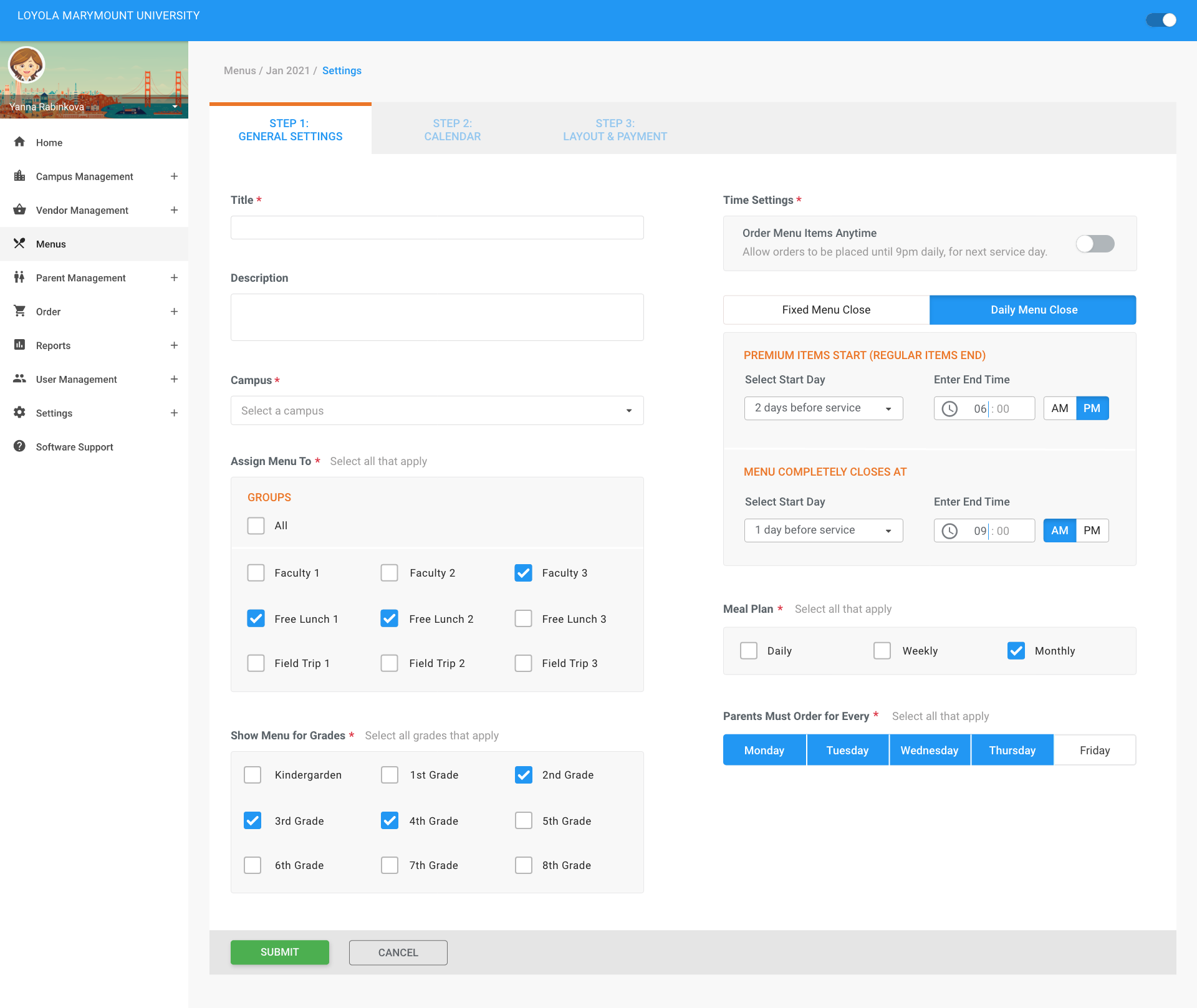1197x1008 pixels.
Task: Click the Software Support question mark icon
Action: 19,446
